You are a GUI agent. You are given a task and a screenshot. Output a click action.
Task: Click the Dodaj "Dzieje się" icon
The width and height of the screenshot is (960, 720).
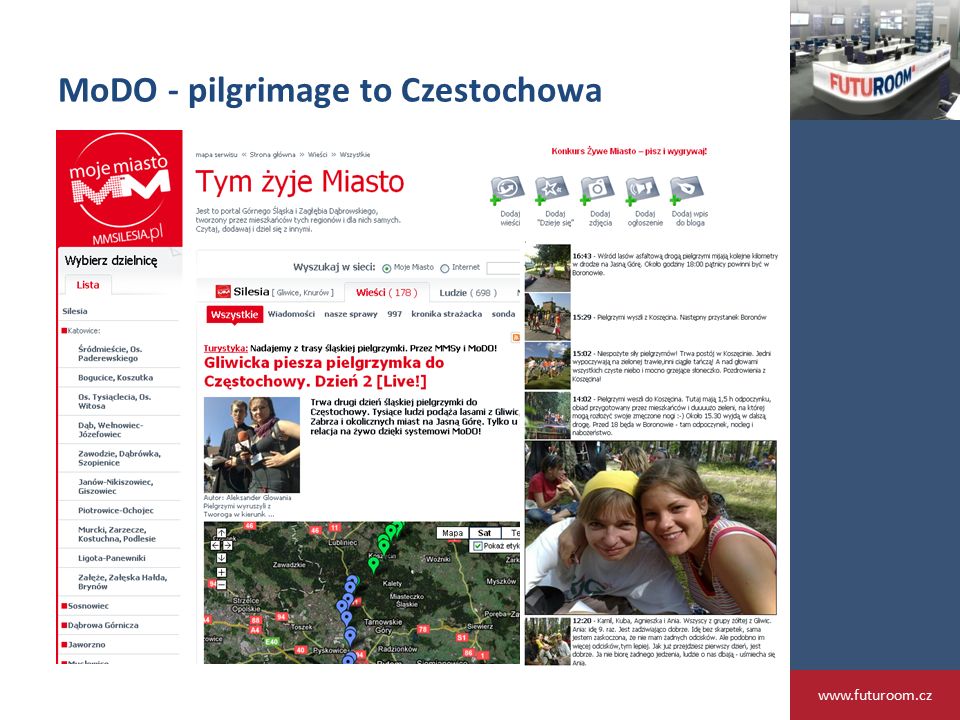[x=552, y=190]
